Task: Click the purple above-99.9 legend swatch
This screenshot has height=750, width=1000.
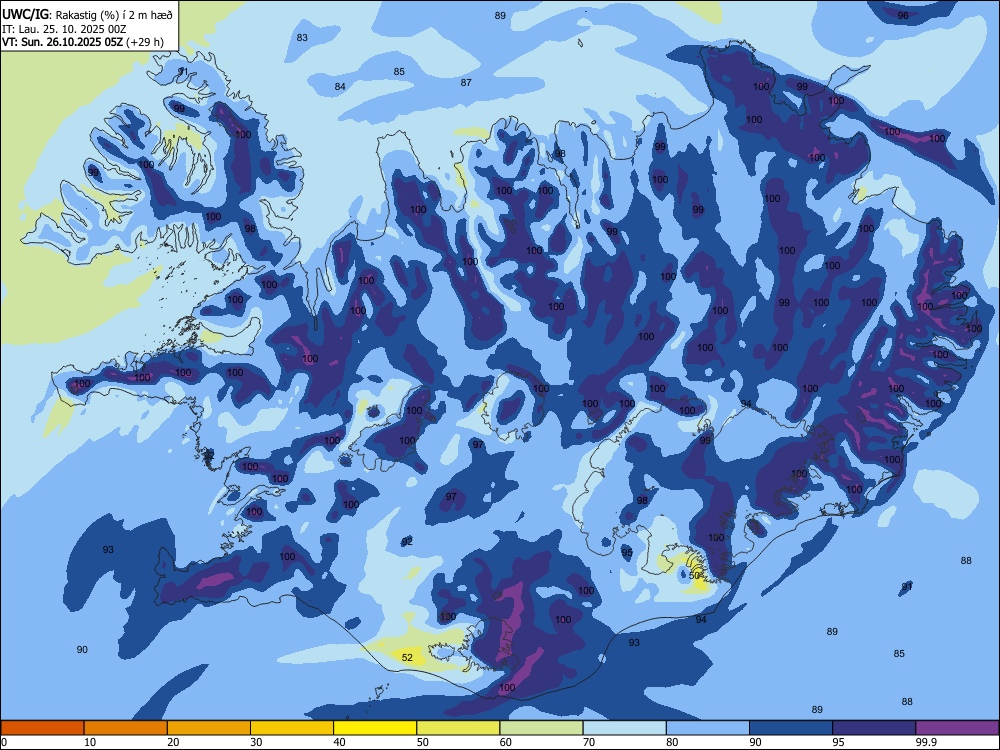Action: (x=957, y=728)
